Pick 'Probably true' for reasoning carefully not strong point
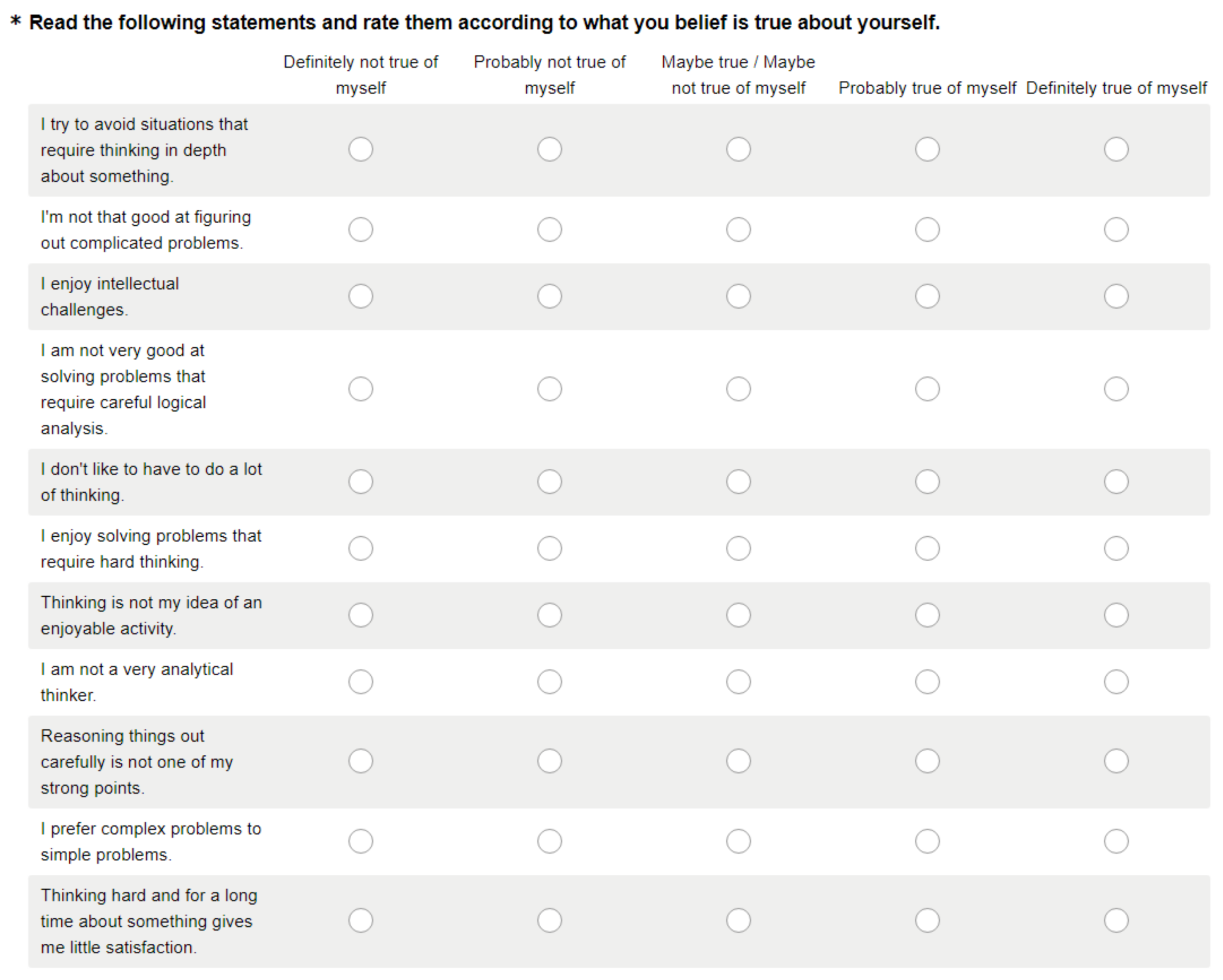 point(927,761)
